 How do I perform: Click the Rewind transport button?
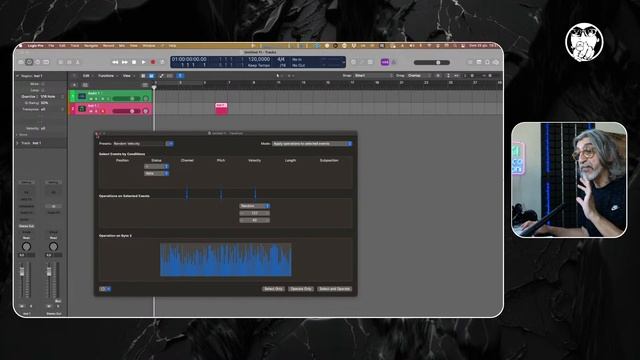pyautogui.click(x=115, y=62)
